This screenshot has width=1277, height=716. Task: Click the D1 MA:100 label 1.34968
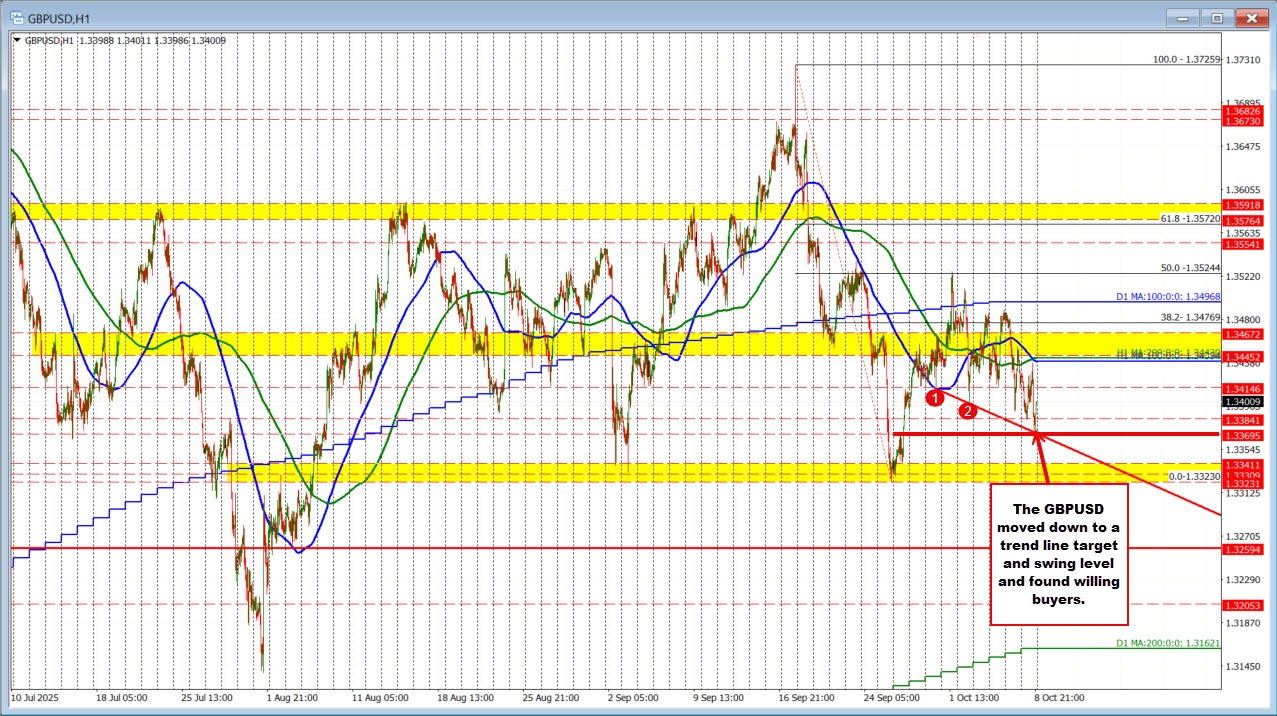[x=1178, y=297]
